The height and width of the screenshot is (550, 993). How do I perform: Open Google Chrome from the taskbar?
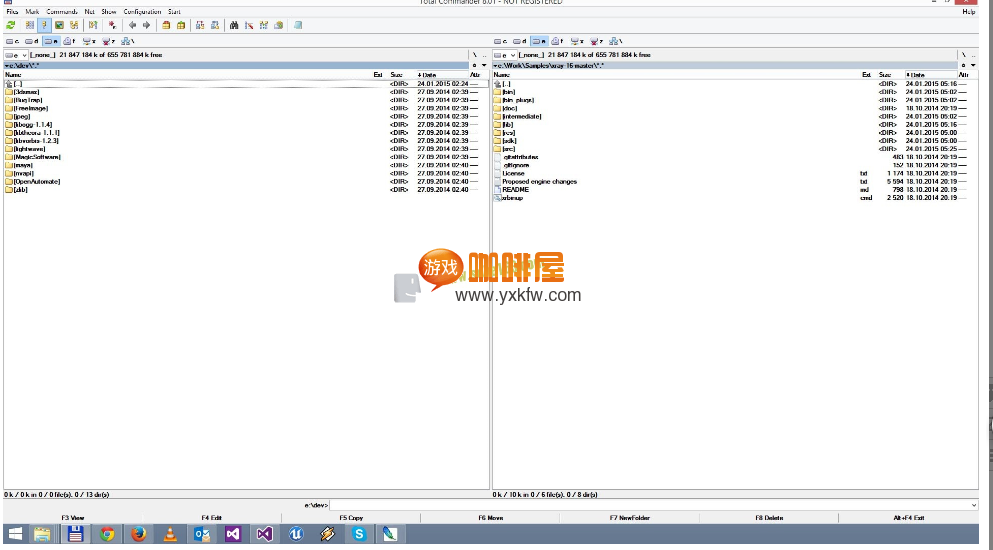coord(107,534)
